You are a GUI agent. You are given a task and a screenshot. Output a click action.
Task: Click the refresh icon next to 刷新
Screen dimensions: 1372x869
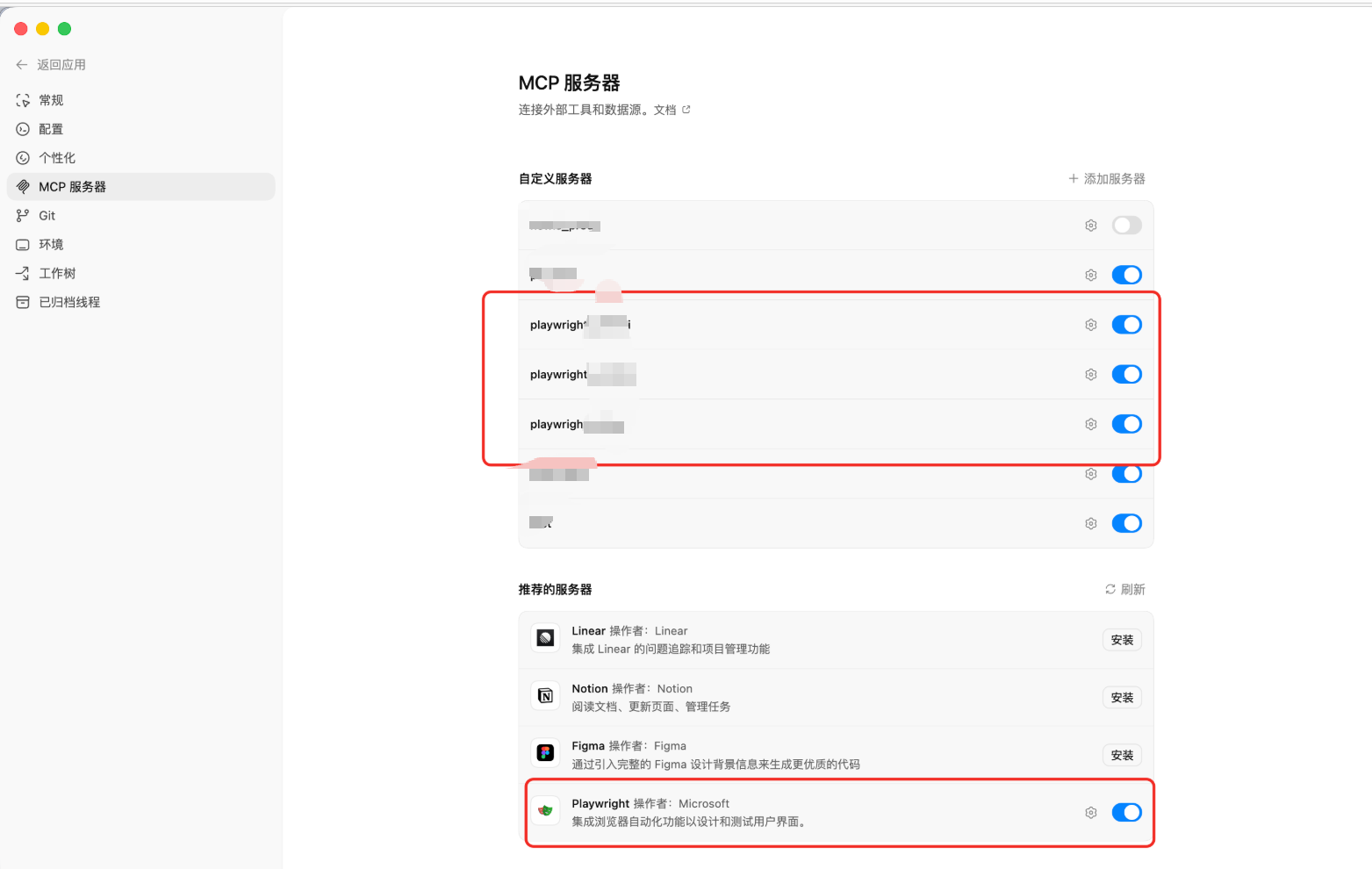[x=1110, y=590]
